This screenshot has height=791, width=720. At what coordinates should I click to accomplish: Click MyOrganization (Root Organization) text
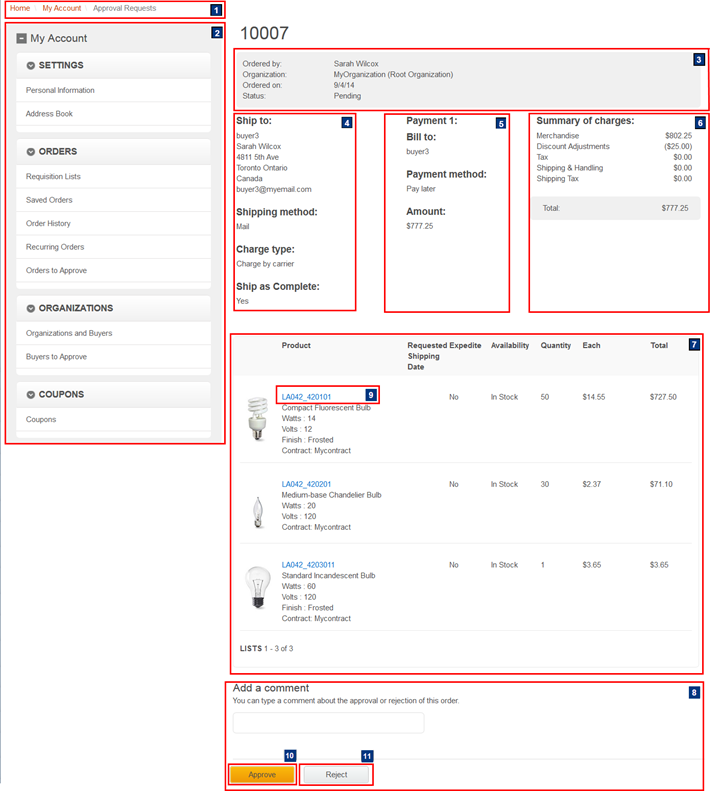coord(393,75)
